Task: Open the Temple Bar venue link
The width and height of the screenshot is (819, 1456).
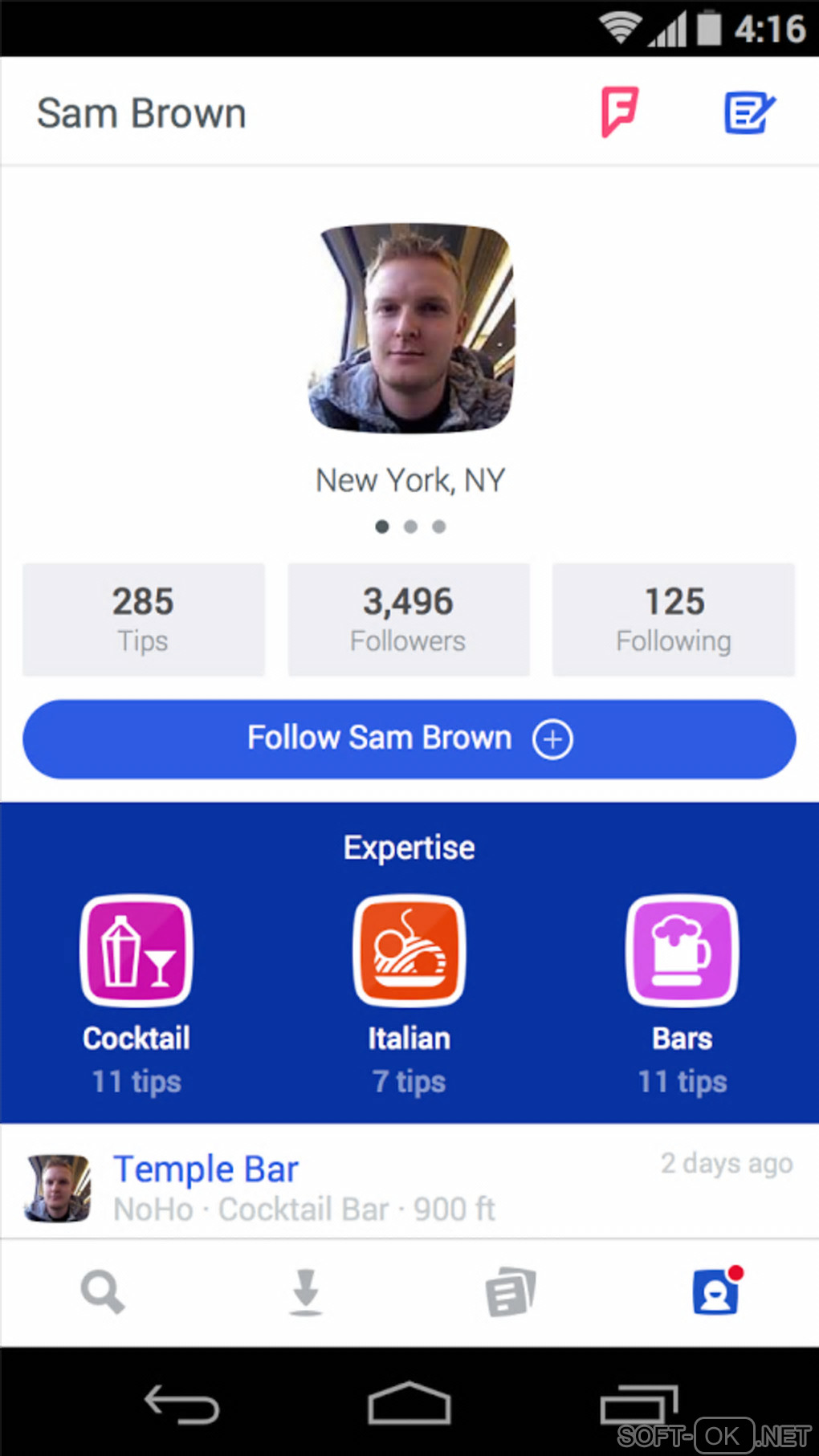Action: tap(206, 1169)
